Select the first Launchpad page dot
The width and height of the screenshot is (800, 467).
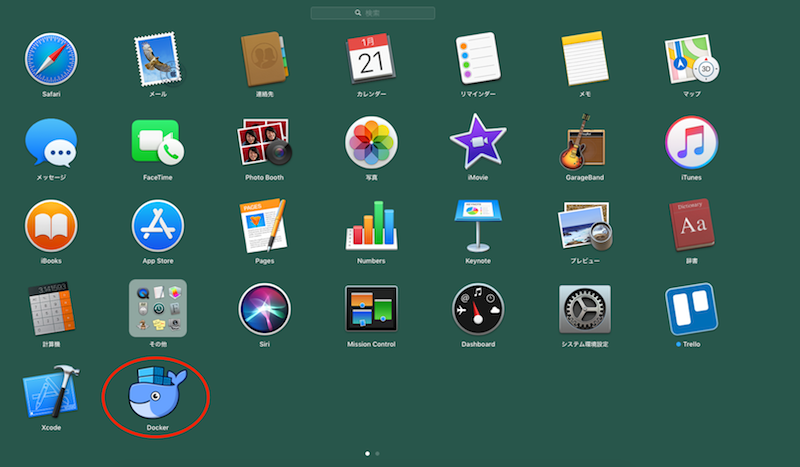(x=367, y=453)
